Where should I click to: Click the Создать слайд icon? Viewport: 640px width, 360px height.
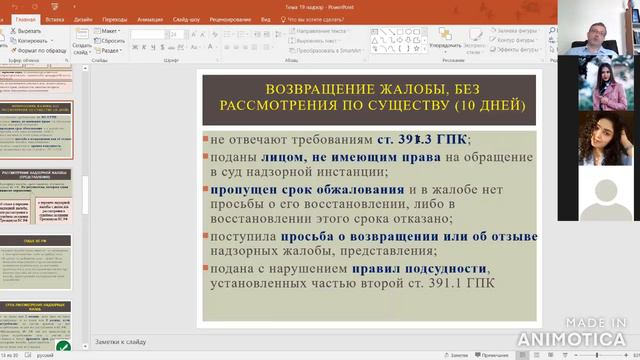coord(82,35)
